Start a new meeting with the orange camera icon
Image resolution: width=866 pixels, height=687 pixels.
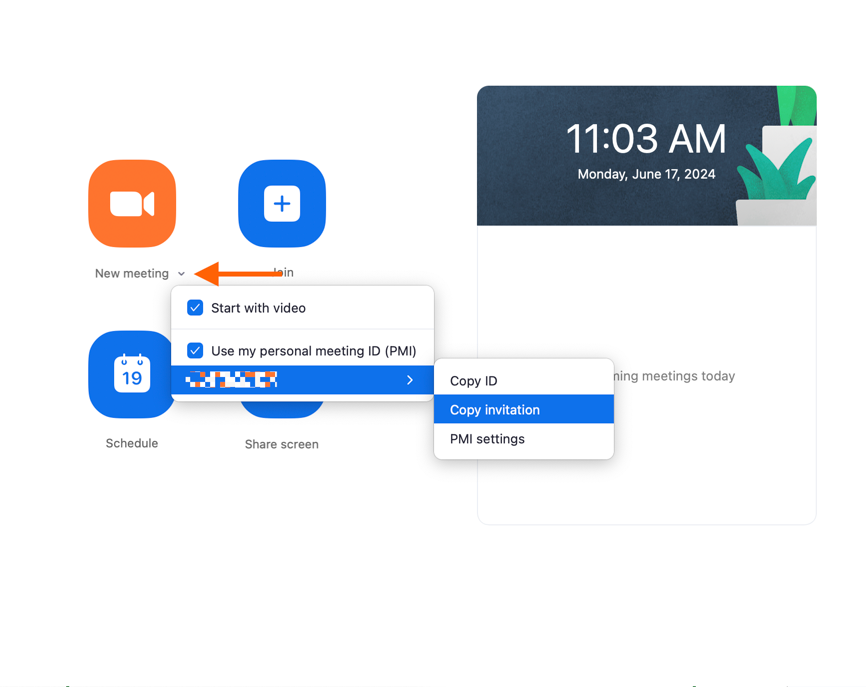click(132, 204)
